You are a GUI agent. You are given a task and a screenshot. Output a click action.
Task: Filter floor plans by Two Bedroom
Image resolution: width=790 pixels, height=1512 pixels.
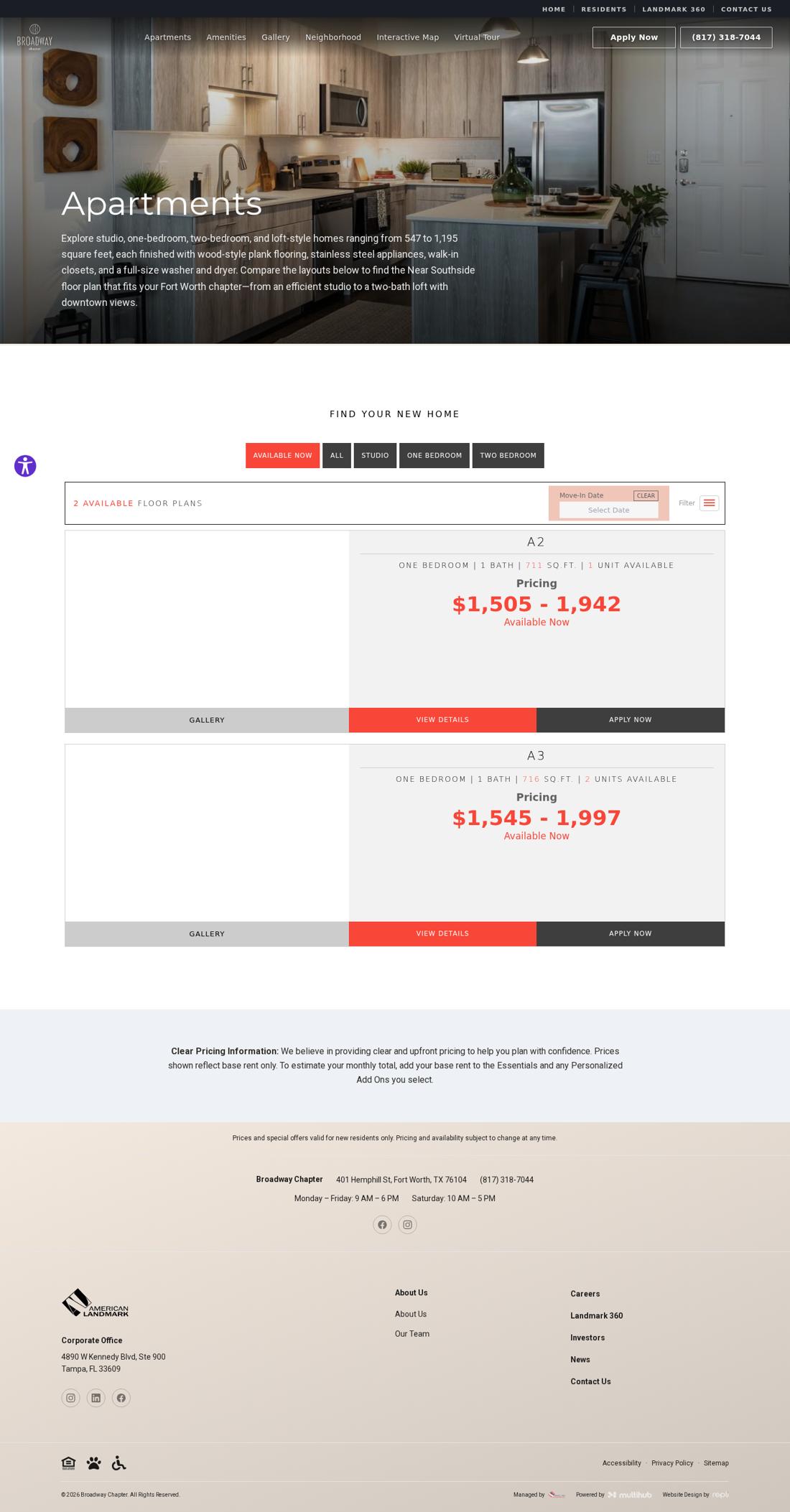pos(508,455)
